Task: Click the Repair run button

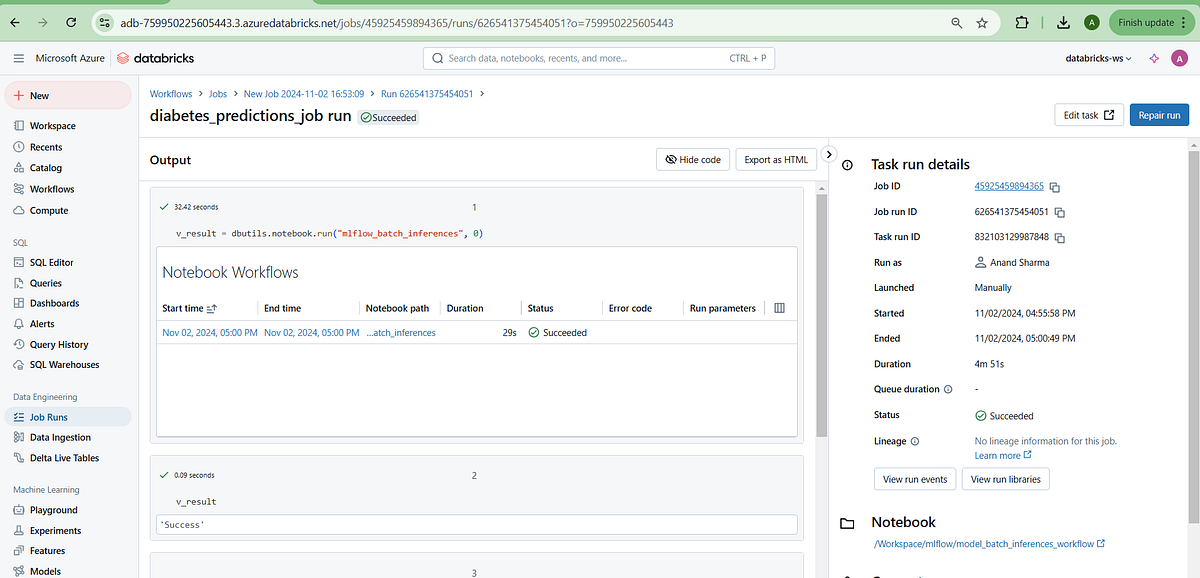Action: [1159, 115]
